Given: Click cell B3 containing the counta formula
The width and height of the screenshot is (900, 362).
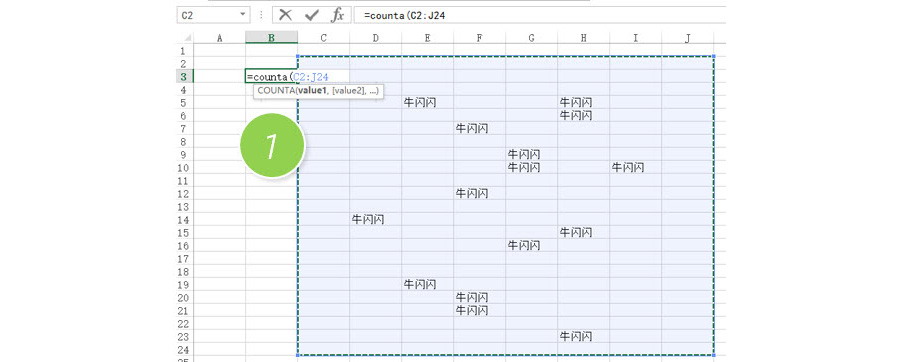Looking at the screenshot, I should pos(271,77).
